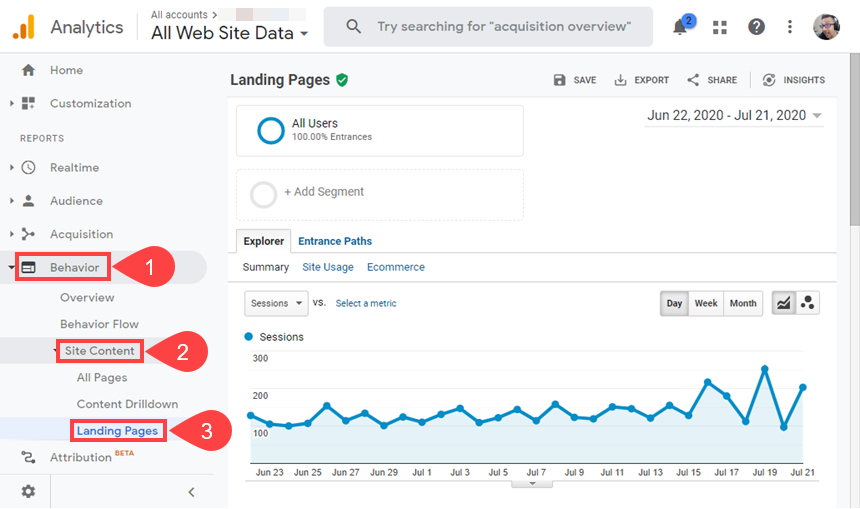The height and width of the screenshot is (509, 860).
Task: Click the Share report icon
Action: pyautogui.click(x=693, y=80)
